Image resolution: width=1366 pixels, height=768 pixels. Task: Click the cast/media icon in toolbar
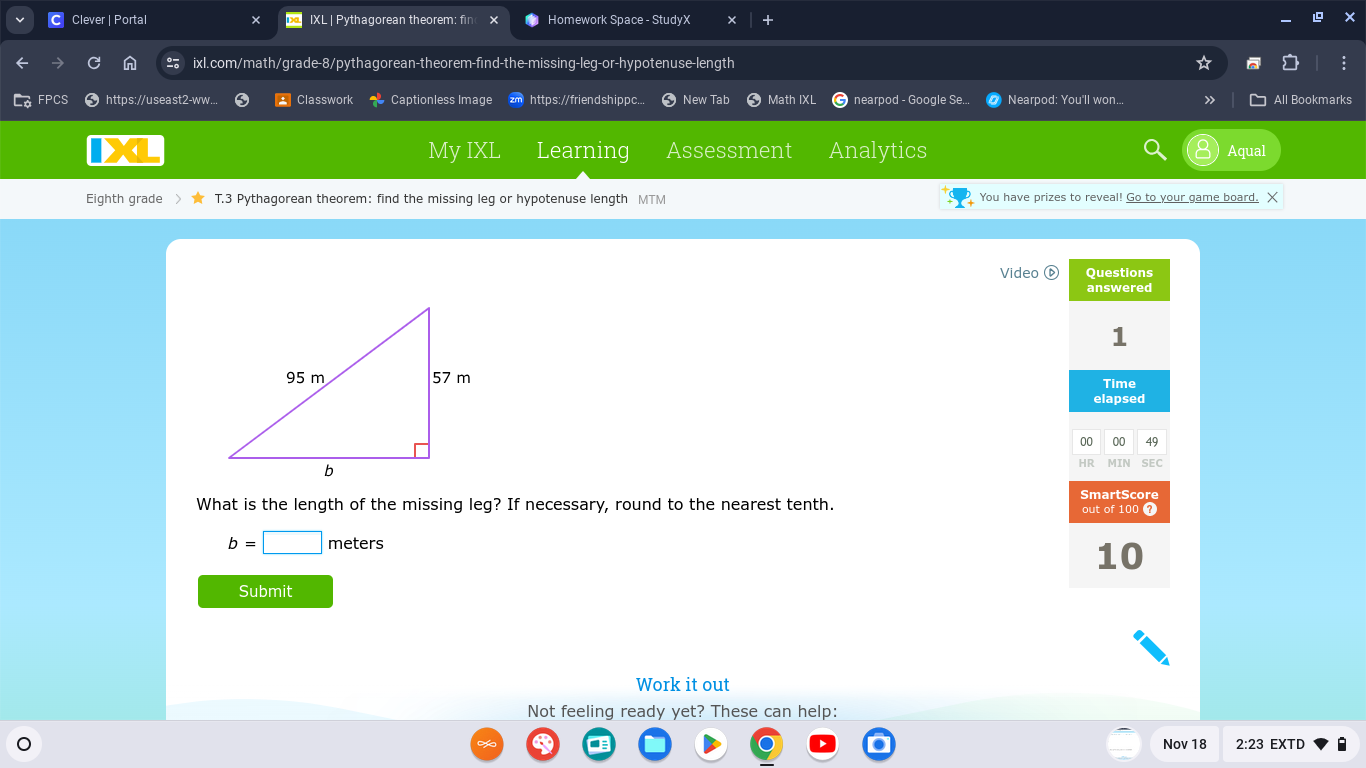coord(1254,63)
